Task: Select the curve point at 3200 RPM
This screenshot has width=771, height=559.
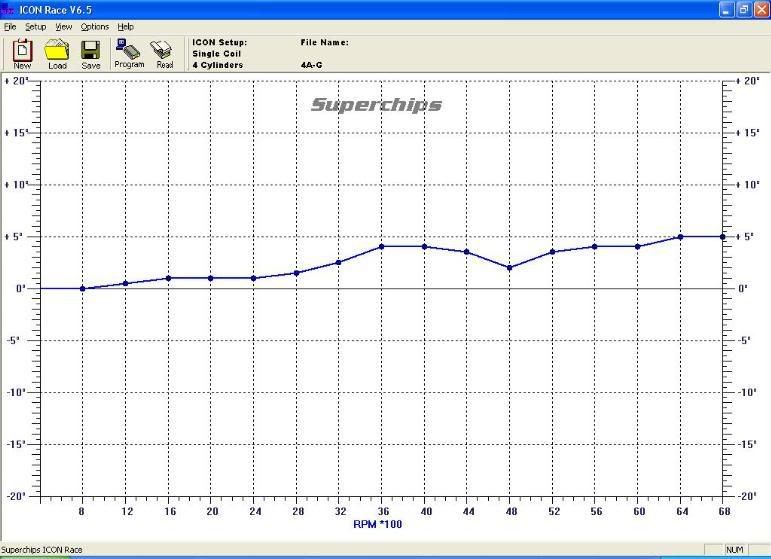Action: 338,263
